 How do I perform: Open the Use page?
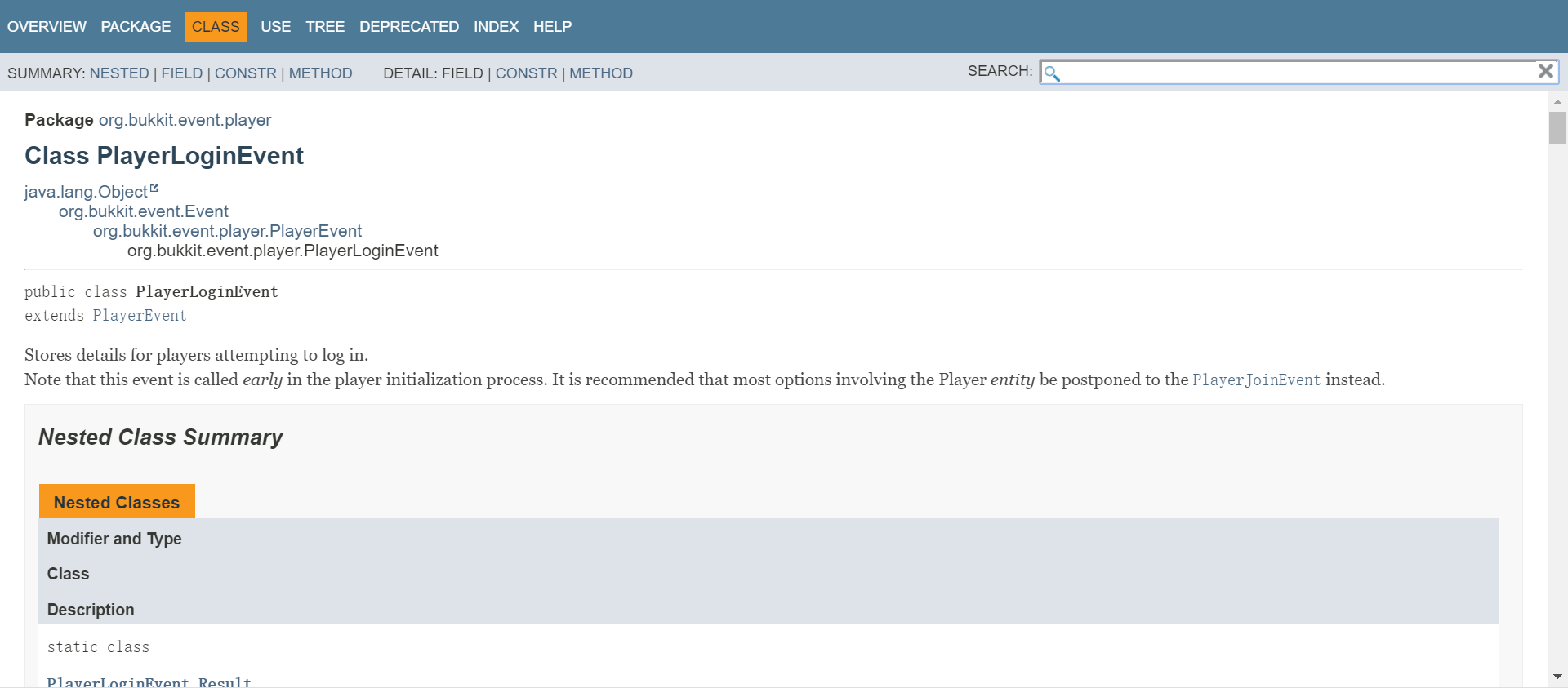[275, 27]
